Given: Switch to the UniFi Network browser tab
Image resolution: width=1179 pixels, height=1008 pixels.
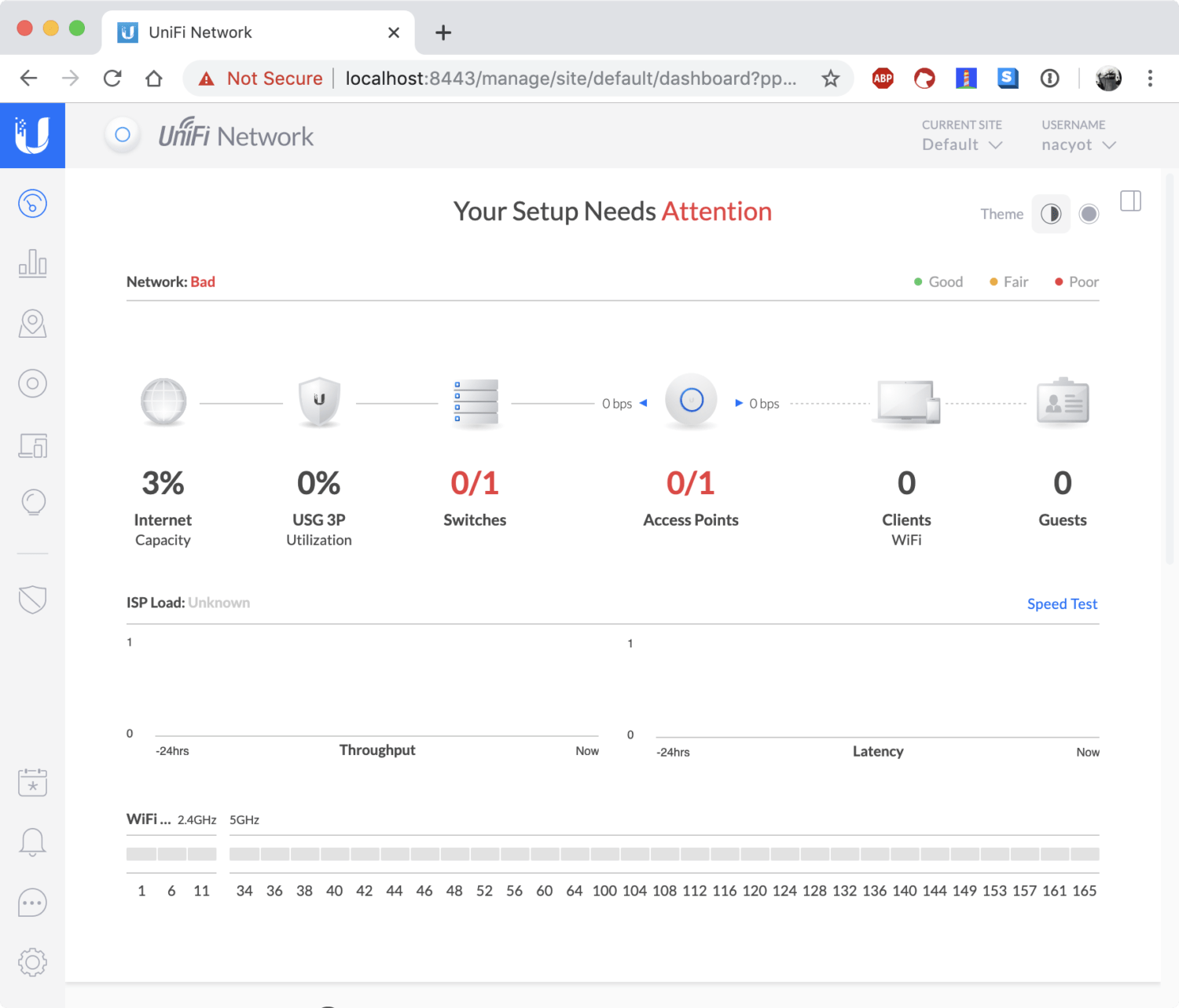Looking at the screenshot, I should pyautogui.click(x=259, y=32).
